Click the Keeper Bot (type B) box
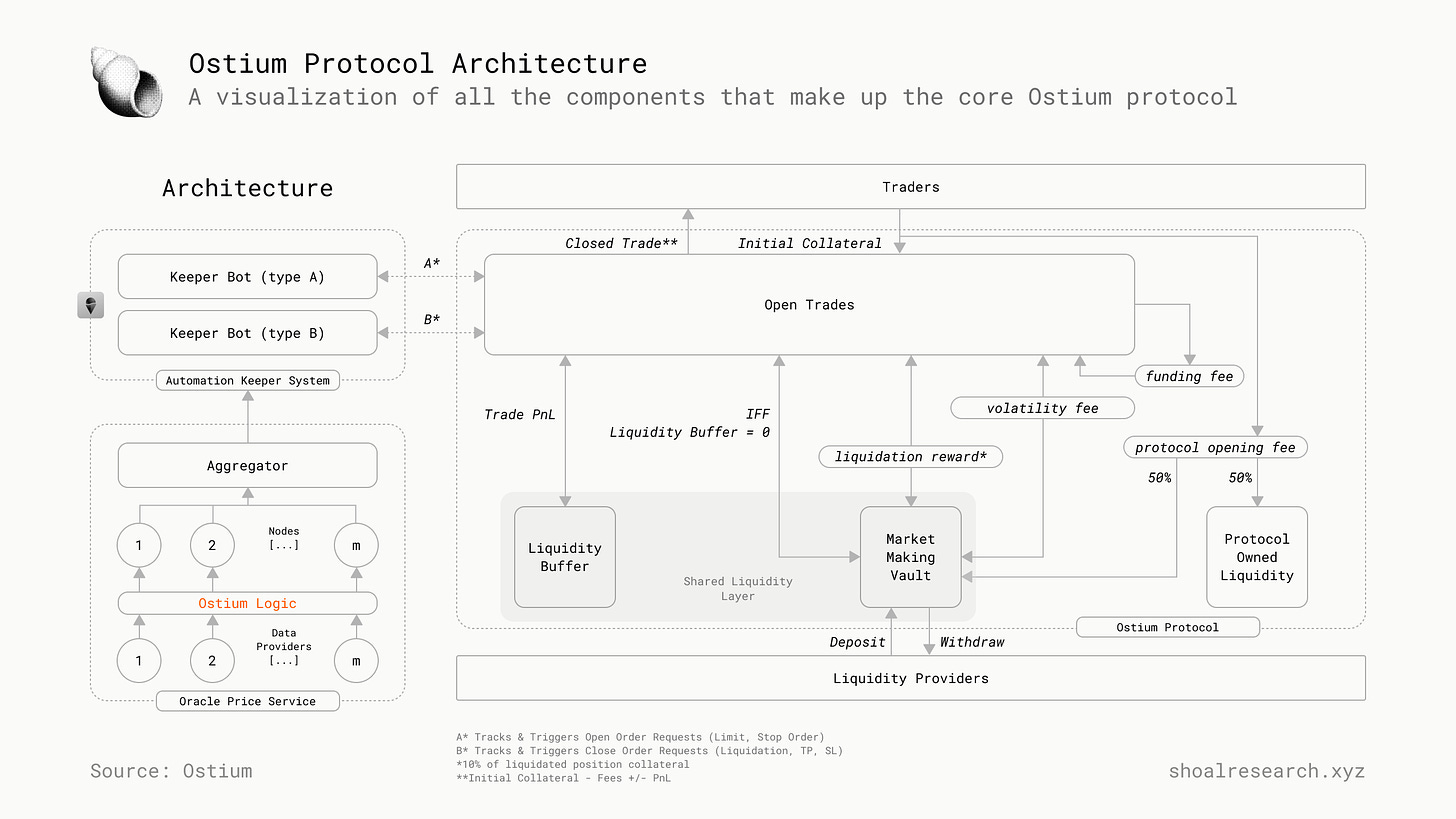This screenshot has width=1456, height=819. pos(247,333)
